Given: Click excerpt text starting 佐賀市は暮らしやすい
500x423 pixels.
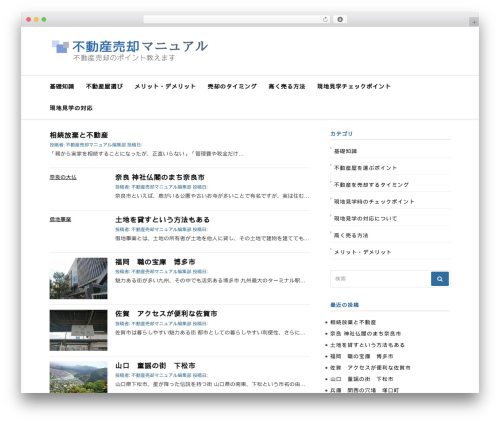Looking at the screenshot, I should 210,333.
